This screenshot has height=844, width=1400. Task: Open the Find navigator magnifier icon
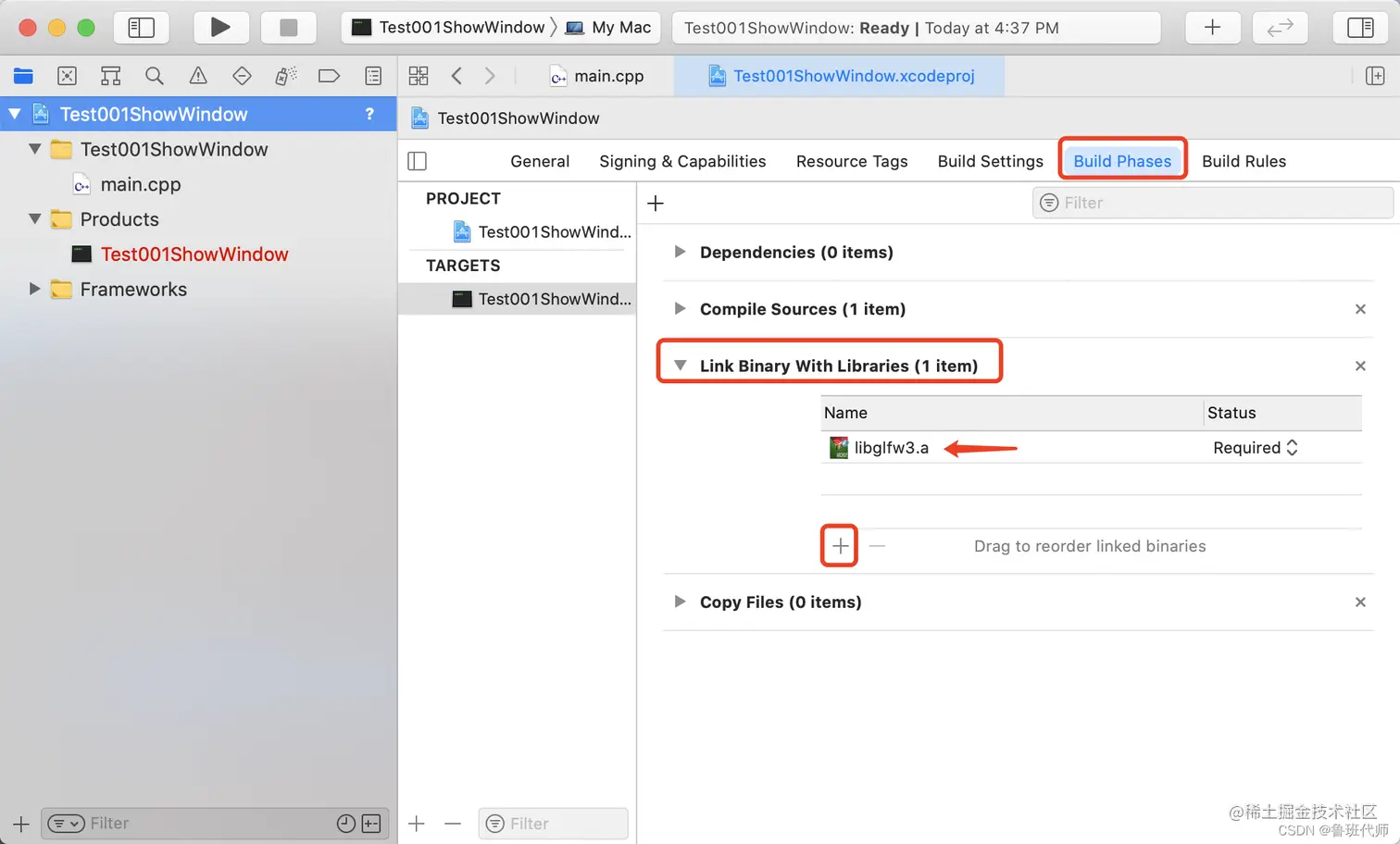tap(155, 76)
